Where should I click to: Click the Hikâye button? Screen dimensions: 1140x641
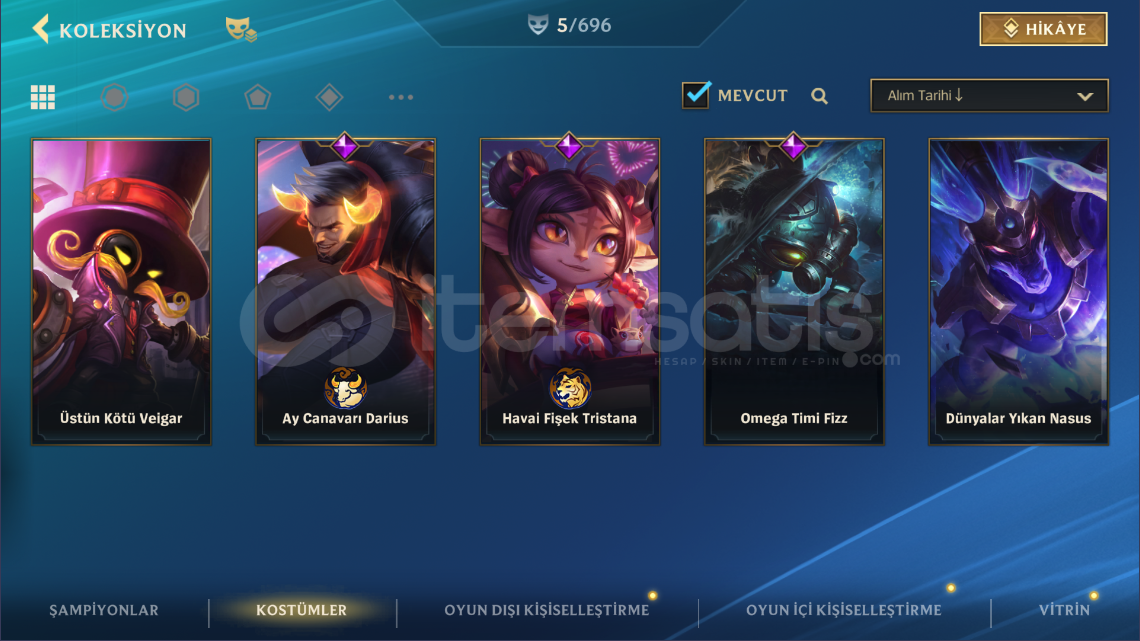1043,29
